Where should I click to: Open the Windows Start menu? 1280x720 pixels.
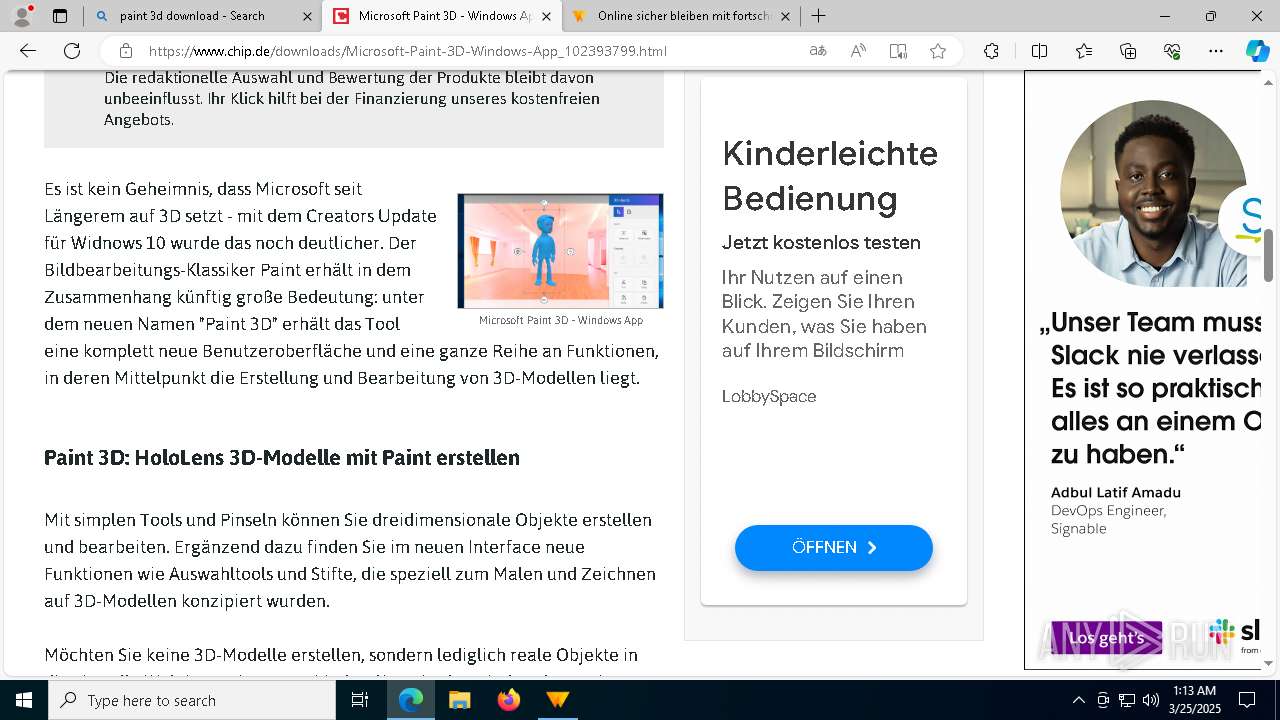click(24, 700)
